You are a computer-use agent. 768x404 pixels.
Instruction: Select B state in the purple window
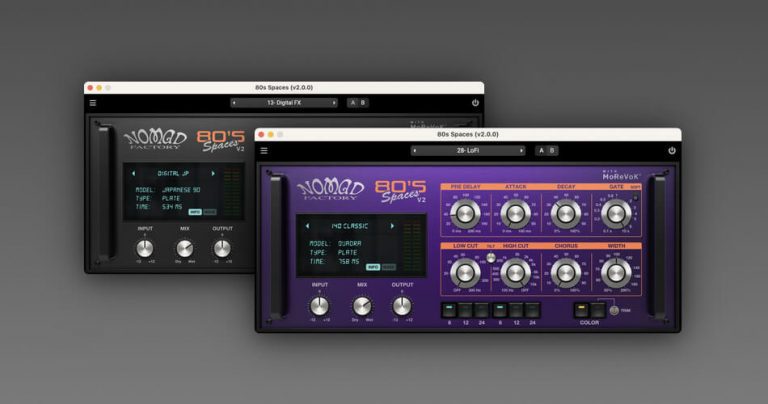coord(552,151)
